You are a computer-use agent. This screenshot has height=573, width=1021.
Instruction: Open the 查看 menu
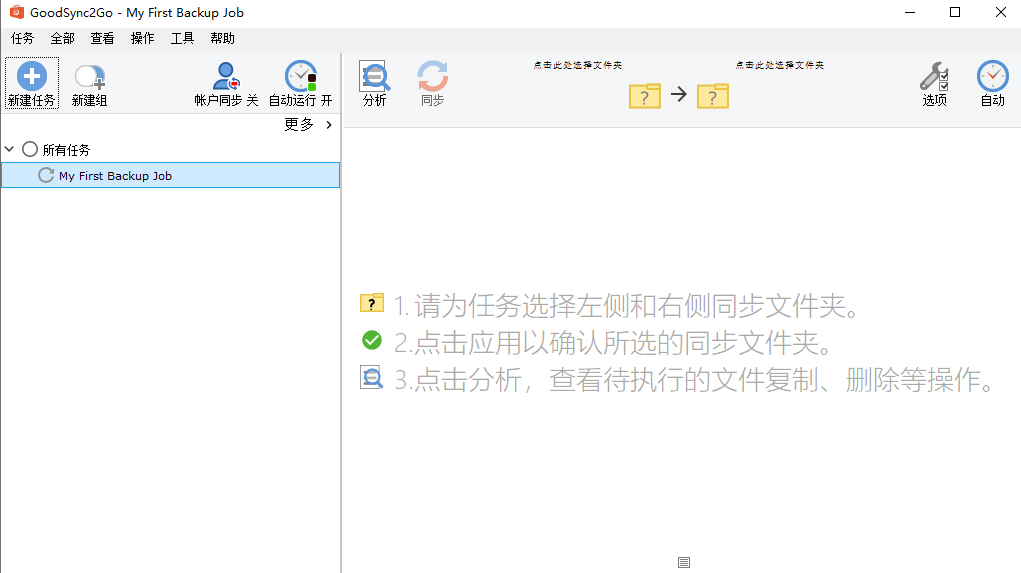coord(102,38)
